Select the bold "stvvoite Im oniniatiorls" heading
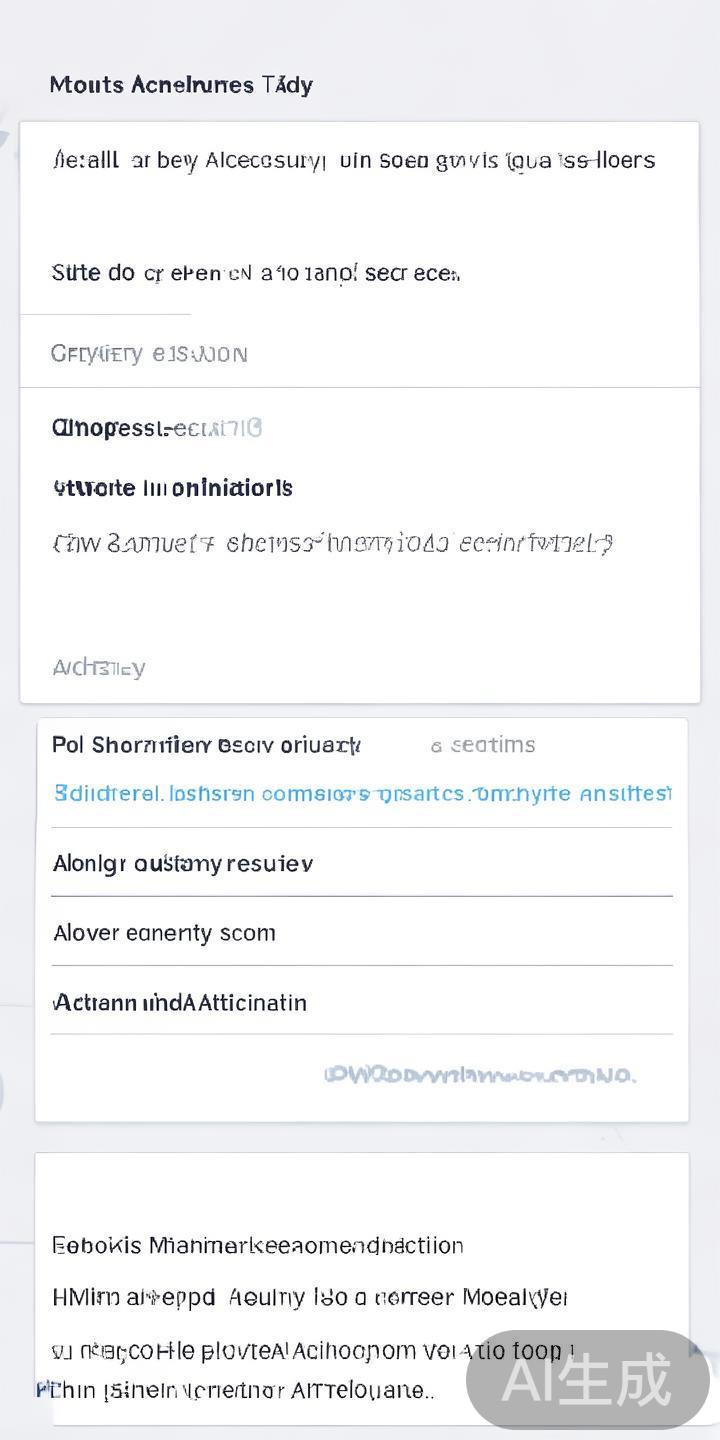The width and height of the screenshot is (720, 1440). (172, 488)
